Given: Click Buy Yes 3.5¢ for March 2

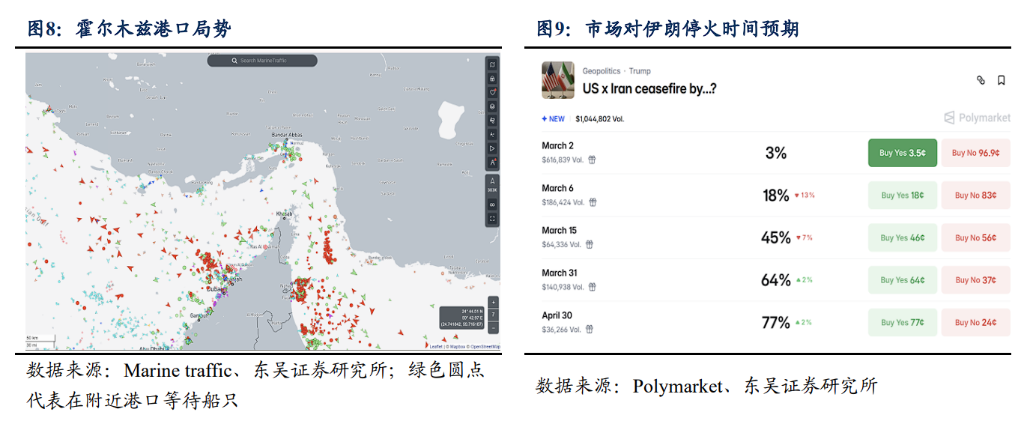Looking at the screenshot, I should (903, 153).
